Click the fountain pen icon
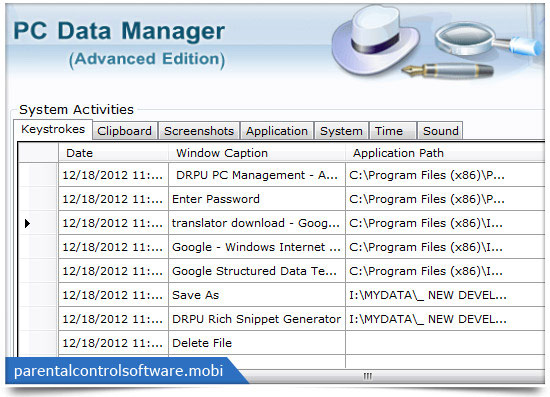The width and height of the screenshot is (550, 397). click(447, 70)
